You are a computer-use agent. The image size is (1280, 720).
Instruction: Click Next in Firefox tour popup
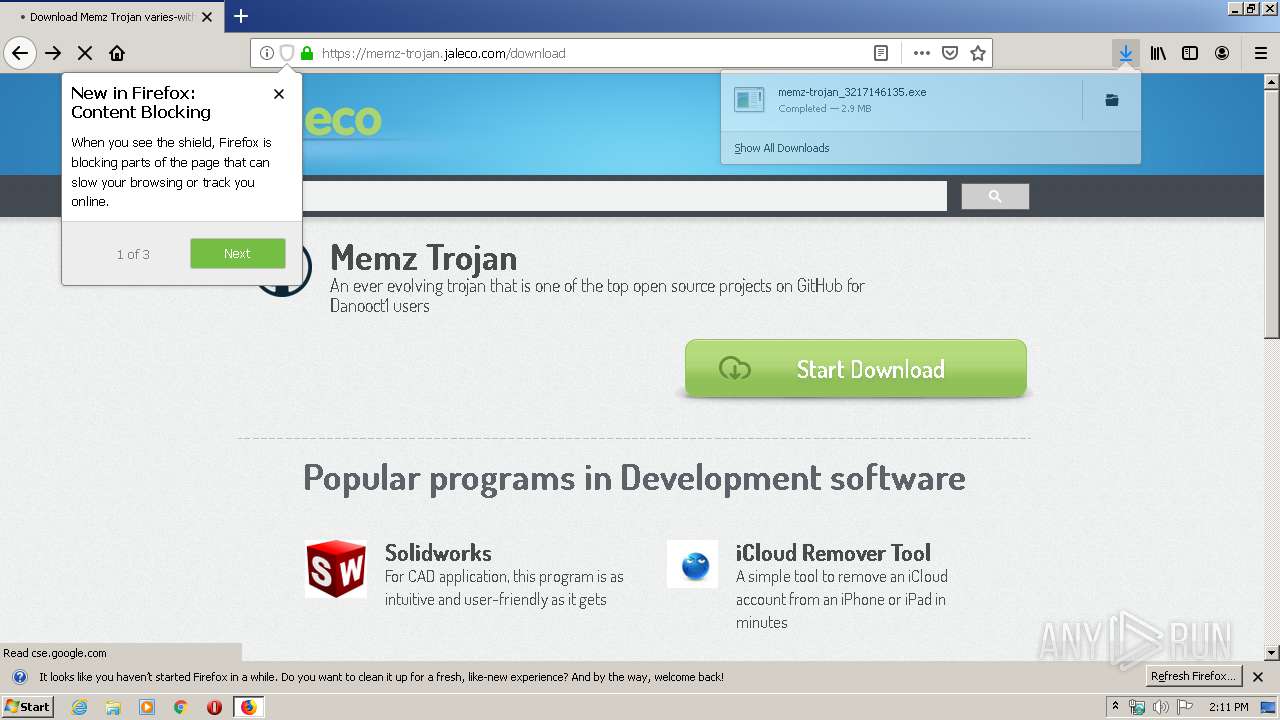click(x=238, y=254)
